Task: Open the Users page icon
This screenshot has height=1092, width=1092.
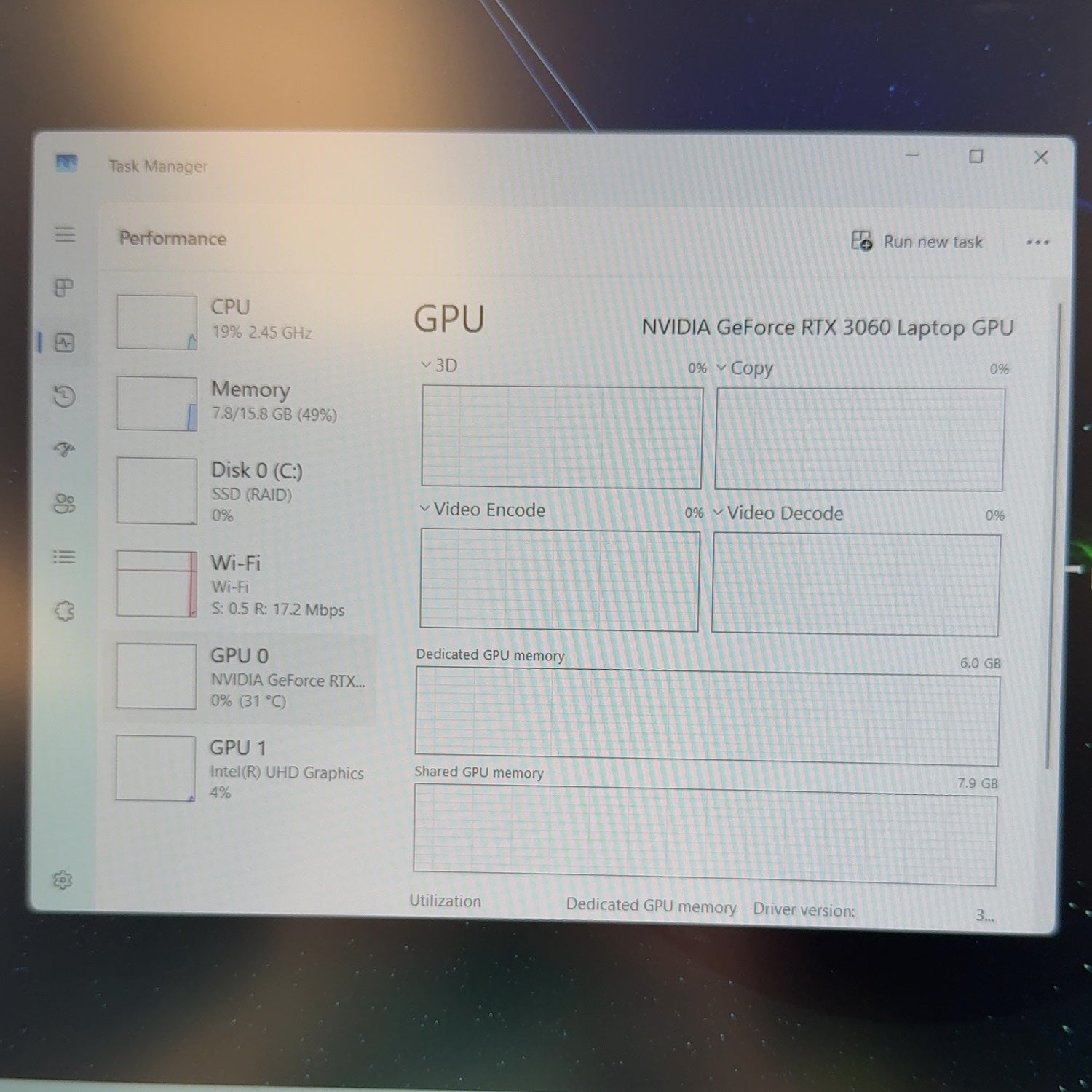Action: click(65, 503)
